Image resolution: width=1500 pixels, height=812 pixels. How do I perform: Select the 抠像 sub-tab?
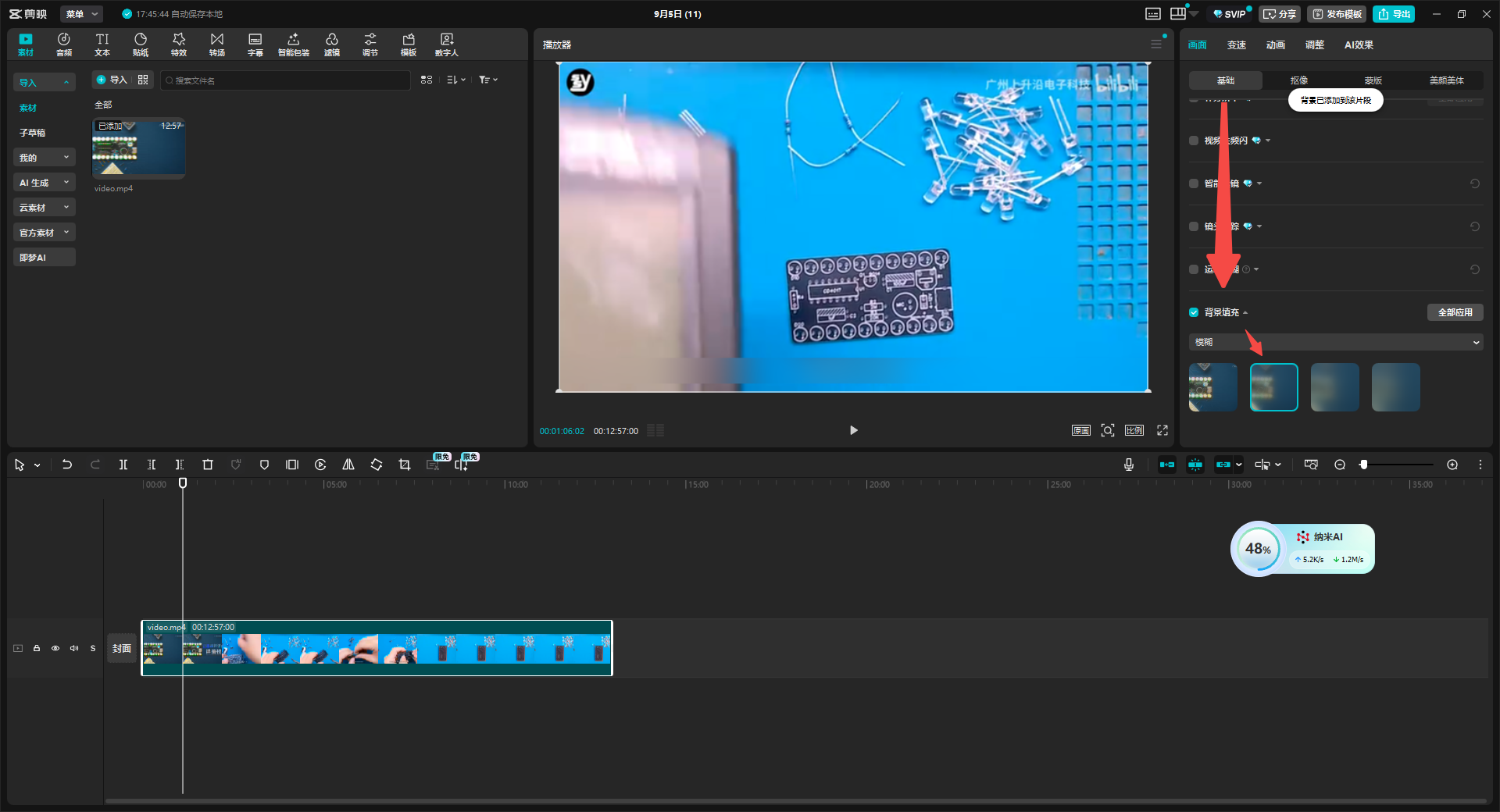(x=1299, y=80)
